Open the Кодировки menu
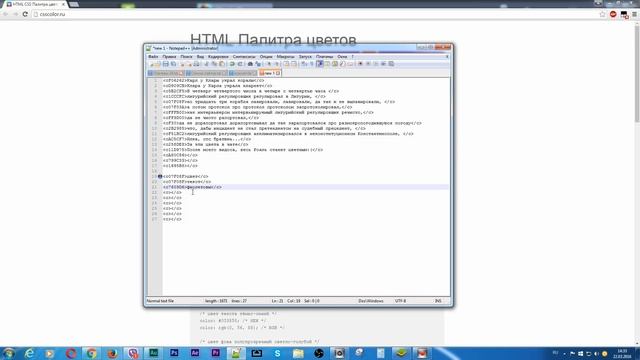 coord(218,57)
